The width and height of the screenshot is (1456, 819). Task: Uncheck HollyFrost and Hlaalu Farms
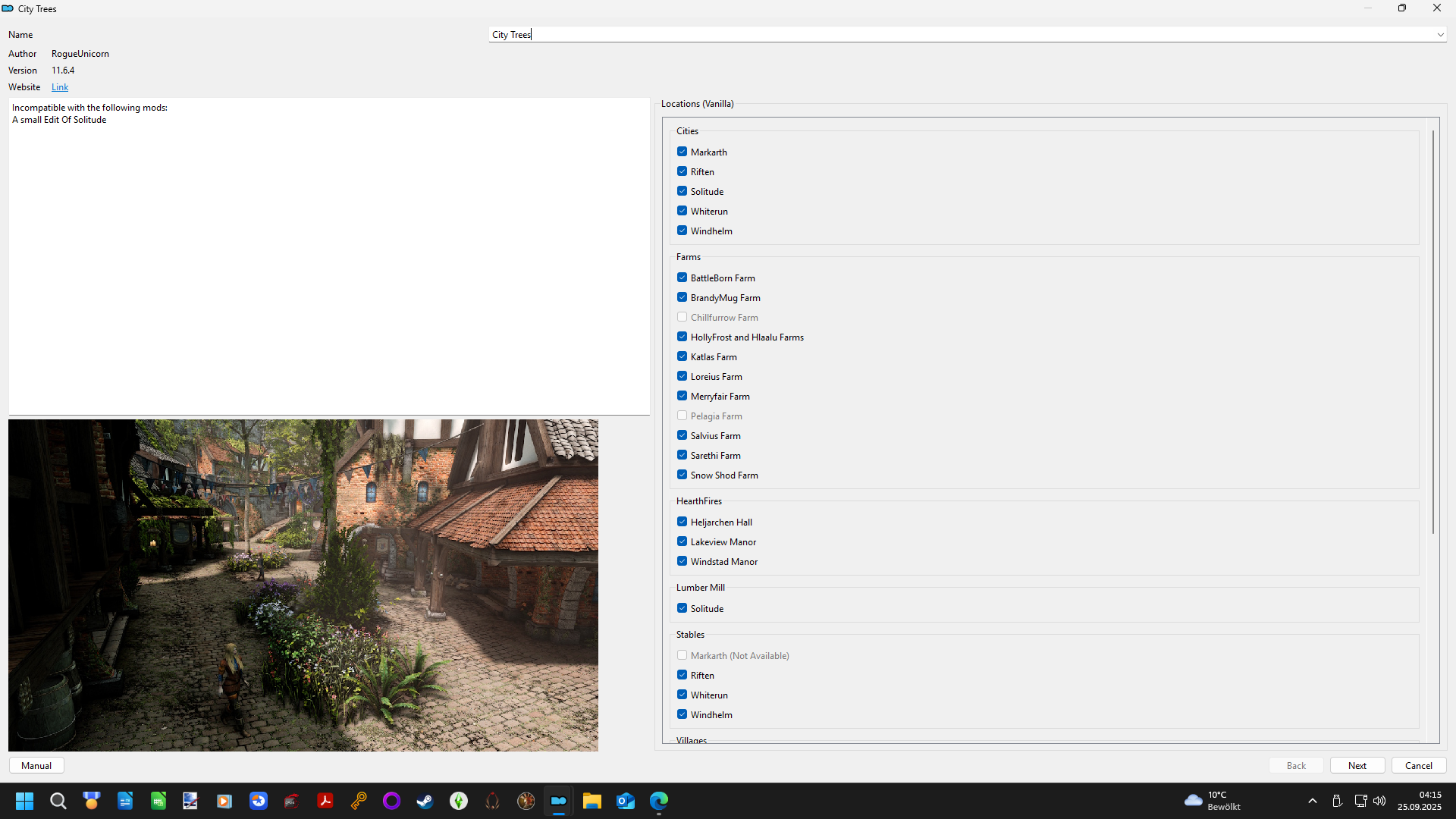coord(682,337)
